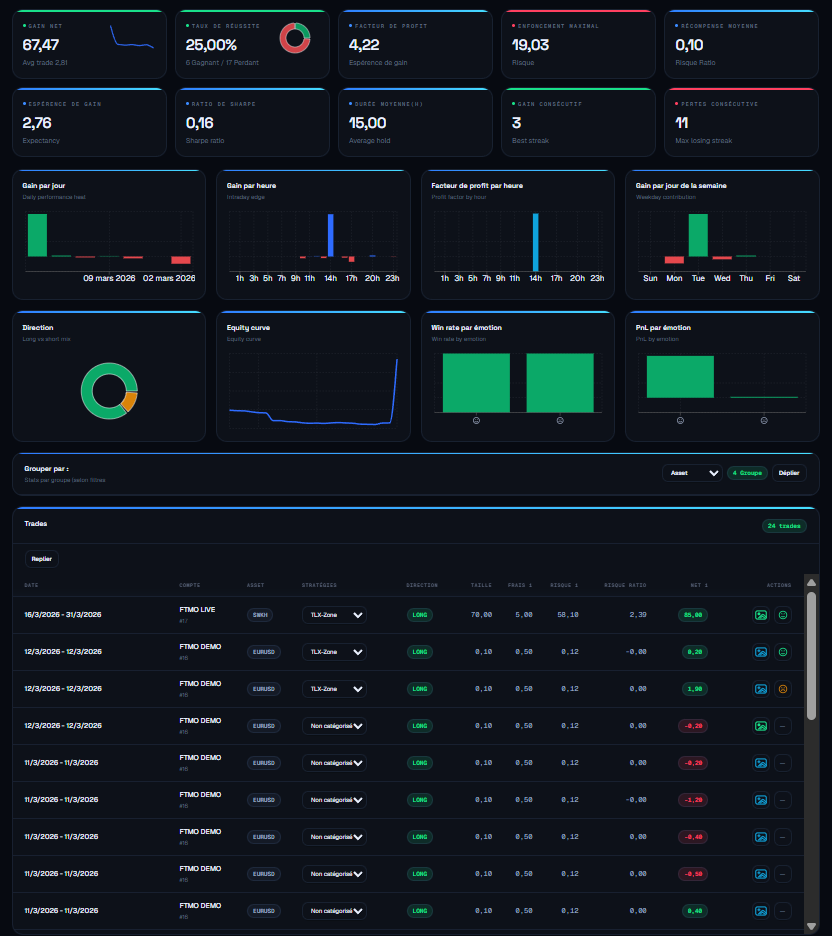Image resolution: width=832 pixels, height=936 pixels.
Task: Open image icon for the 1,90 net trade
Action: pyautogui.click(x=760, y=689)
